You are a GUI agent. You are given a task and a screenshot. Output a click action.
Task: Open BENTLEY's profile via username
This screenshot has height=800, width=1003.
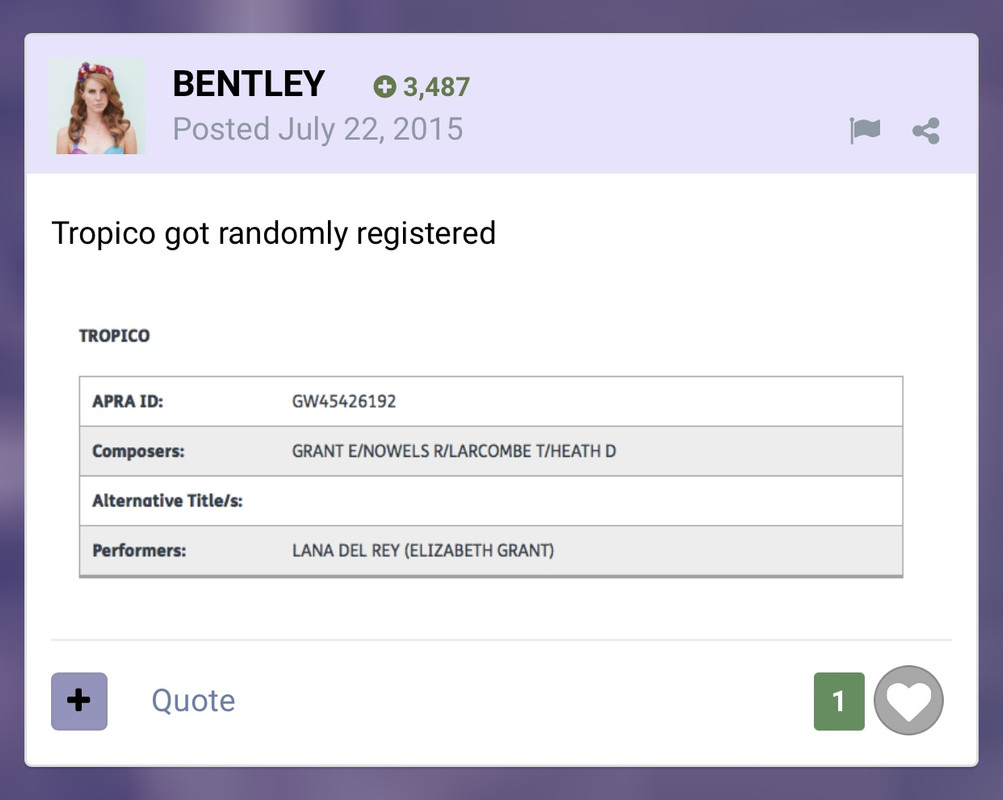pos(249,84)
